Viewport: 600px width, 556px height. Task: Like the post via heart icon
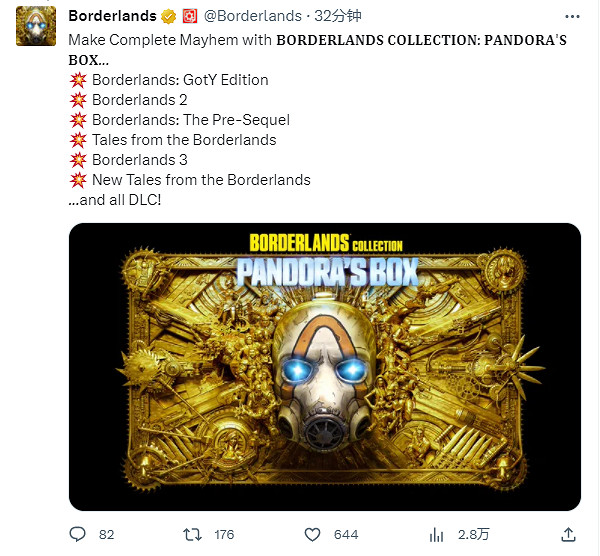click(x=312, y=535)
